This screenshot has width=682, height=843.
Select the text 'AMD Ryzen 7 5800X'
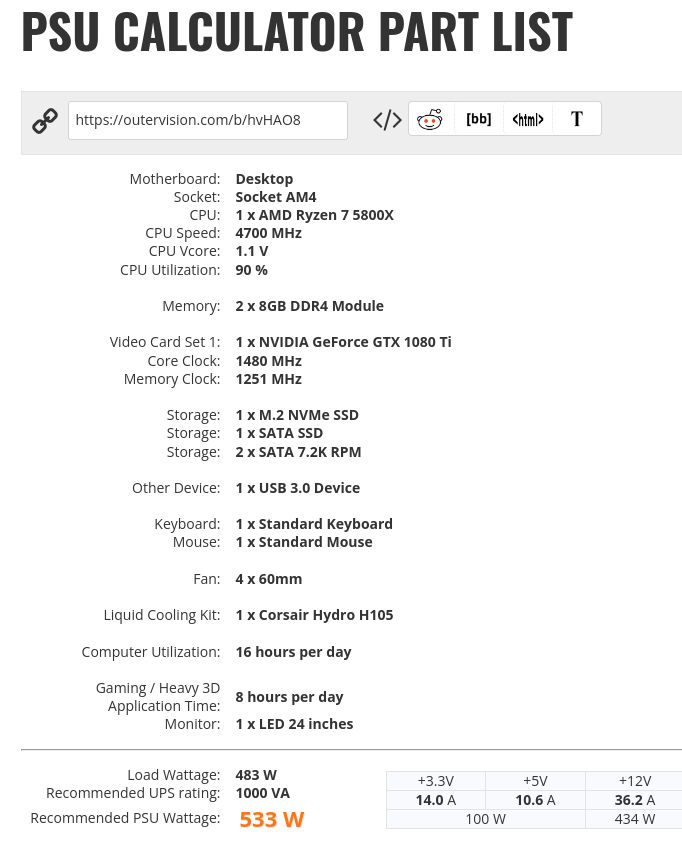coord(326,215)
